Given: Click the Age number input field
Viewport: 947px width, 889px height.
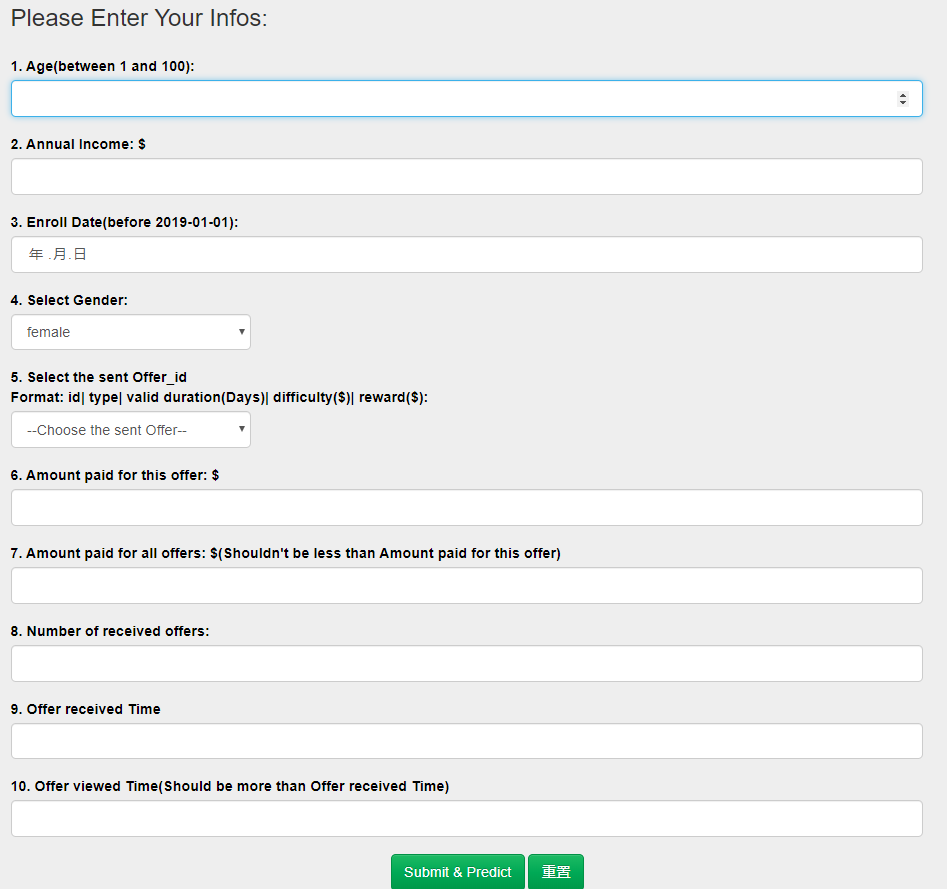Looking at the screenshot, I should pos(466,98).
